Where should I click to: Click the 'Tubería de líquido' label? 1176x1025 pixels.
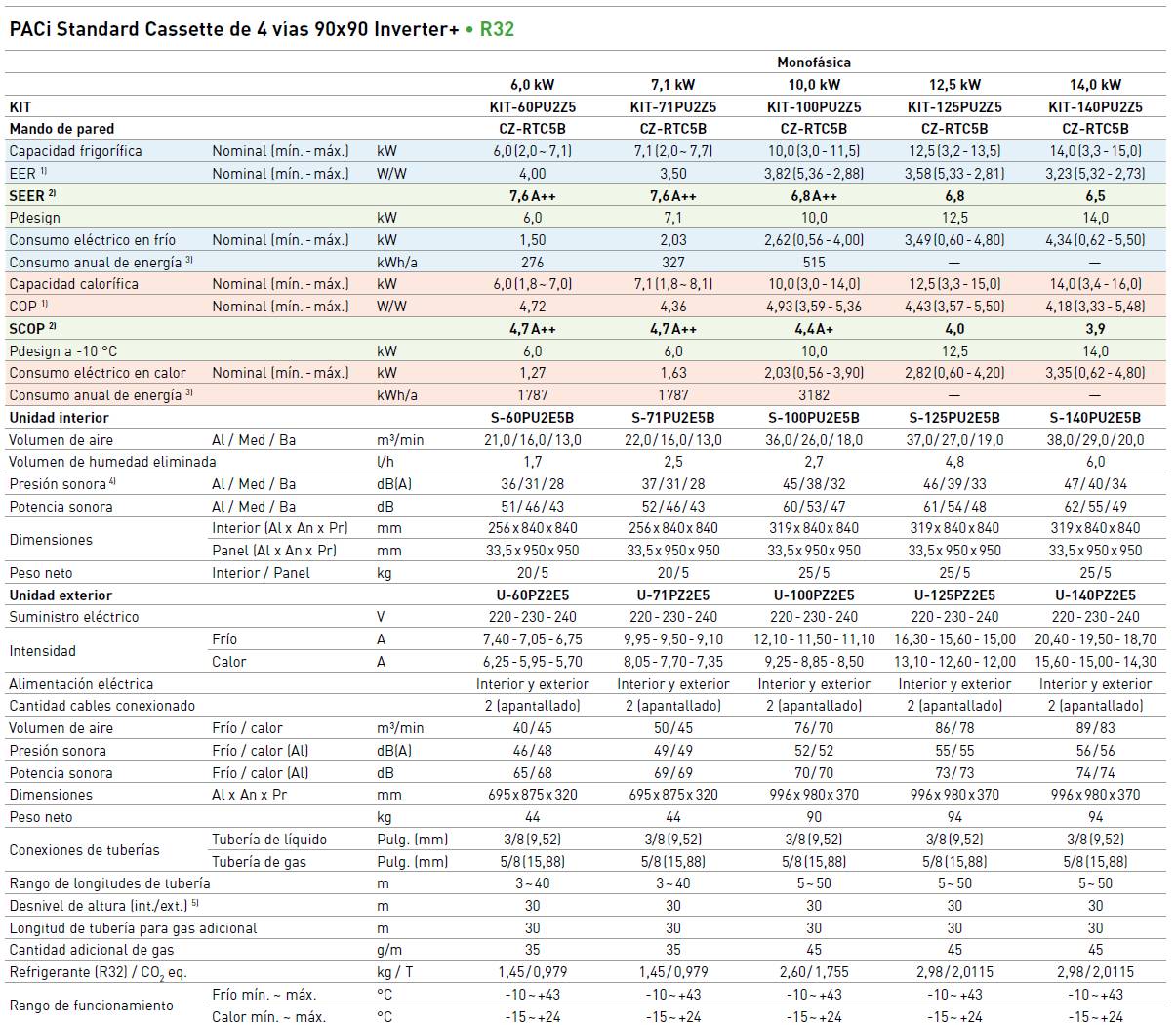click(269, 840)
